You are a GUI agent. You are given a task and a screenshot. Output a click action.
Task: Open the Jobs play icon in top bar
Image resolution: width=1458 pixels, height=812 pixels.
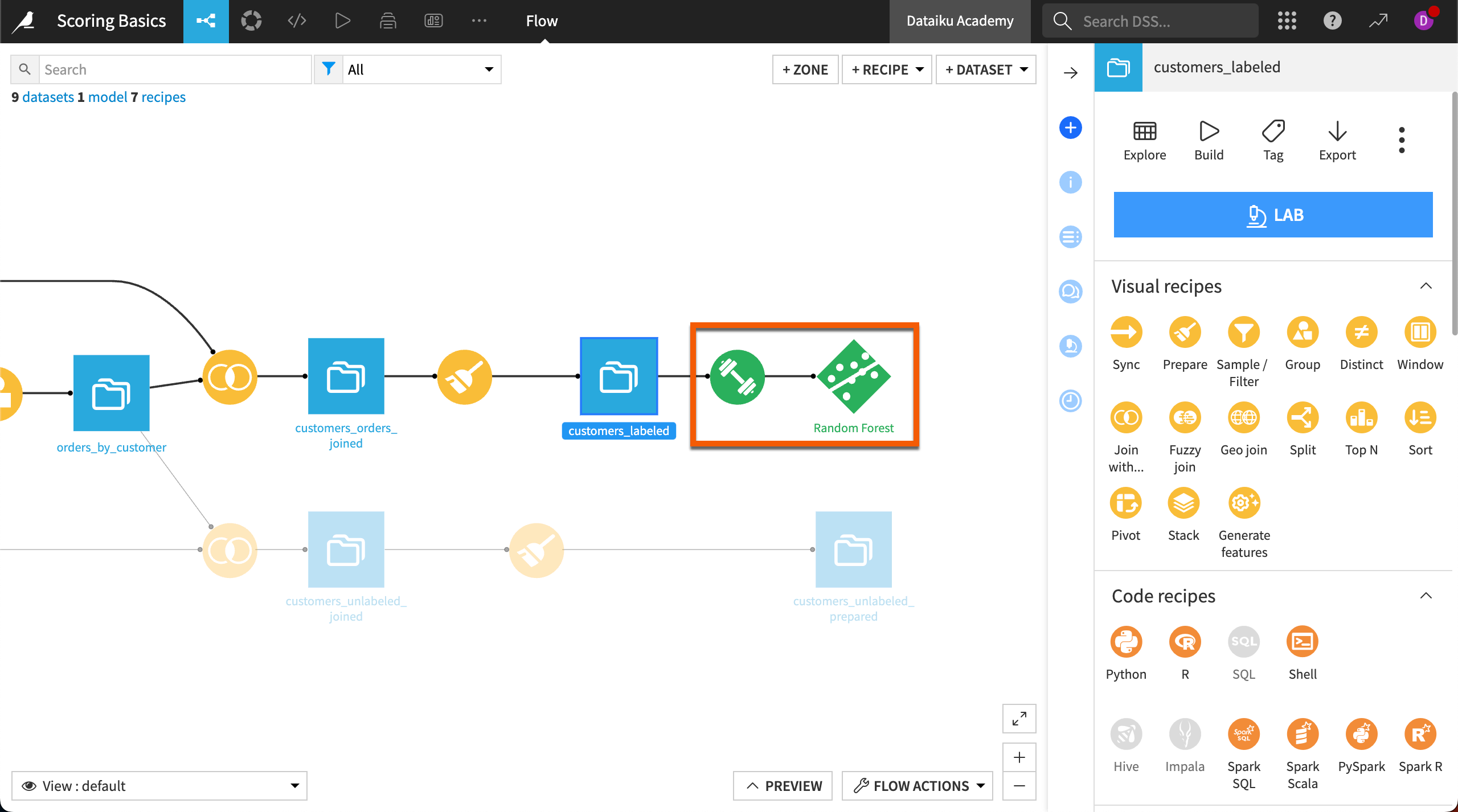click(x=342, y=20)
